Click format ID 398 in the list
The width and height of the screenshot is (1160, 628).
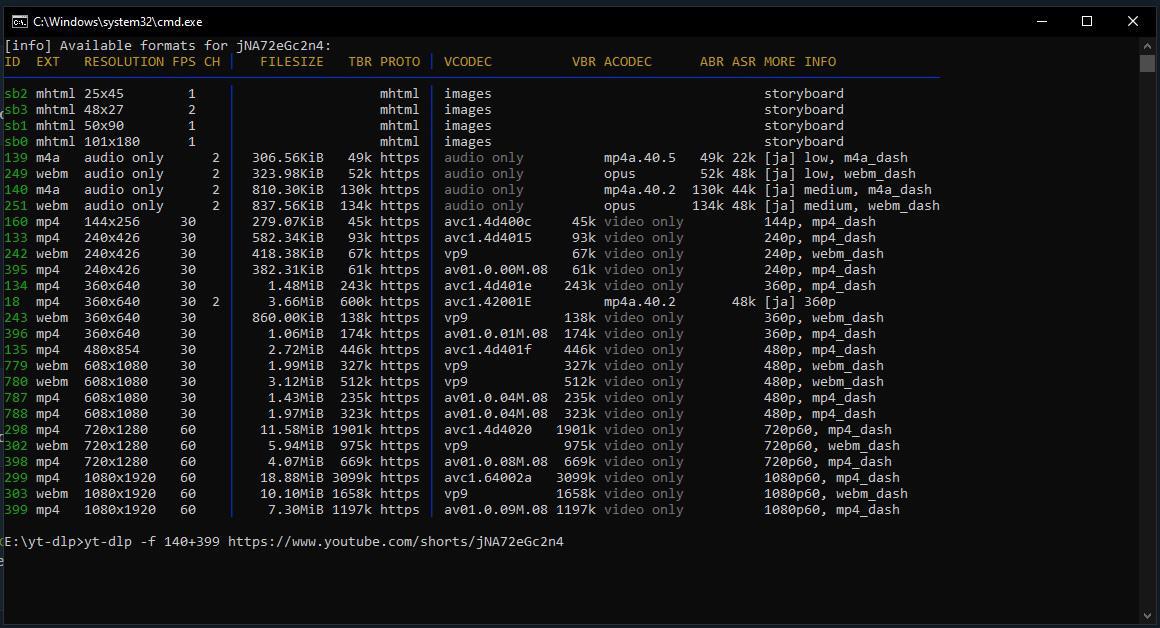coord(16,462)
